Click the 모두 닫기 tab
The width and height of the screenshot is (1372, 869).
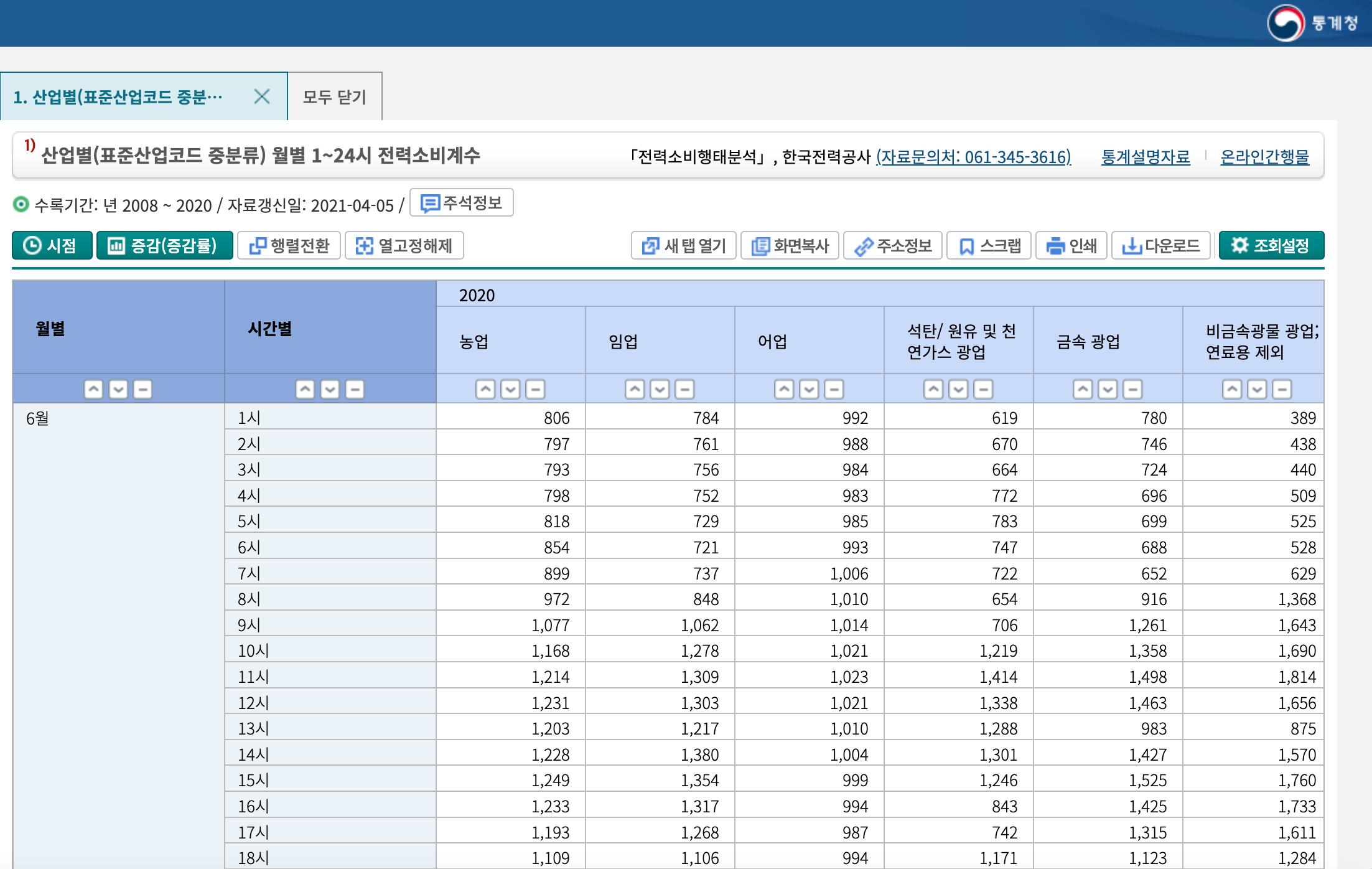pos(334,97)
